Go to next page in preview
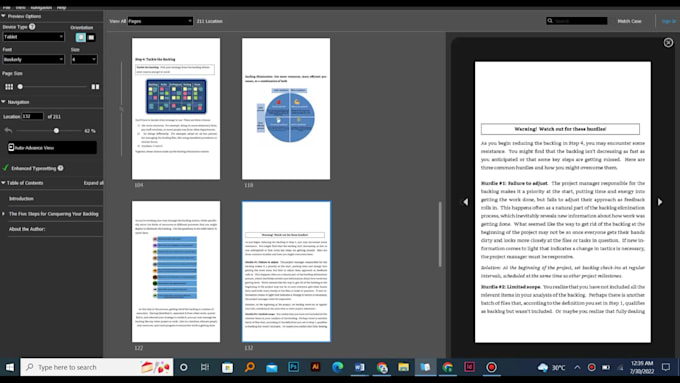680x383 pixels. coord(660,202)
